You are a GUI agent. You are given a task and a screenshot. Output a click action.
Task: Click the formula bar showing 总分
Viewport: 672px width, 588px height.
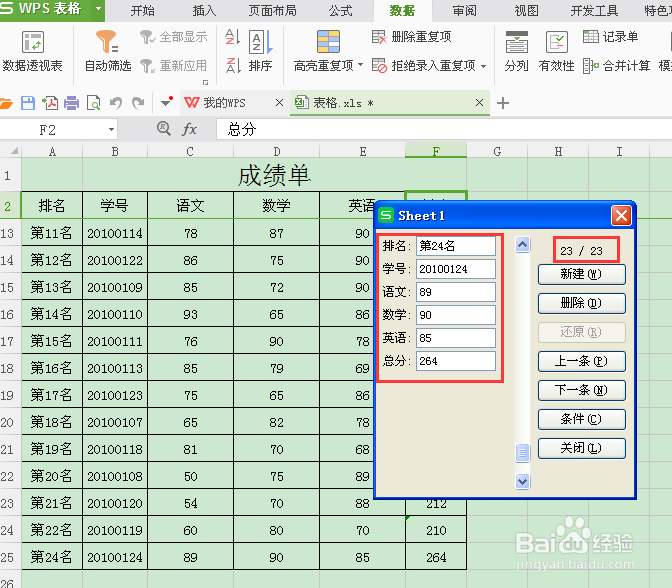point(444,129)
